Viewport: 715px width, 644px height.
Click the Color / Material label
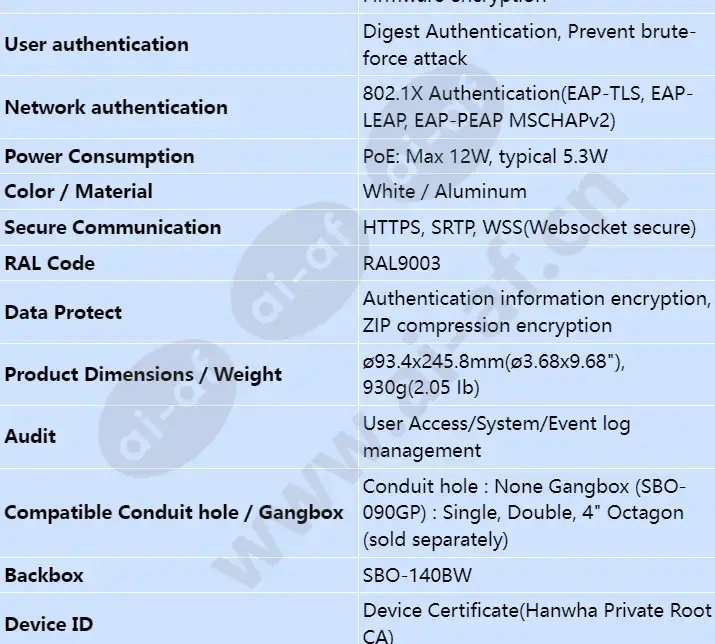(x=78, y=192)
